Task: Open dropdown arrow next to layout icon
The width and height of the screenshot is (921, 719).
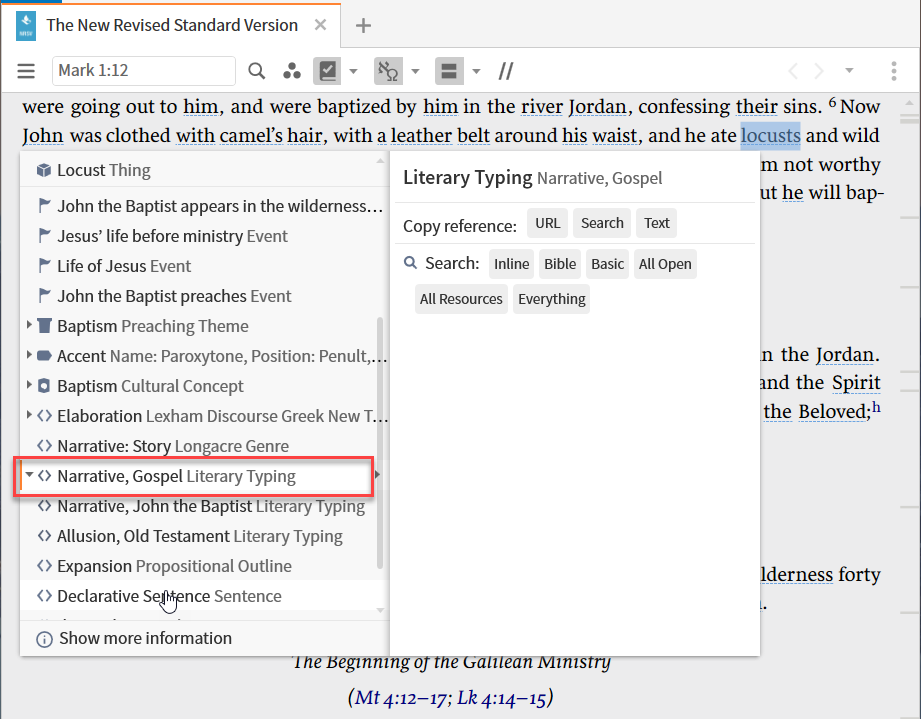Action: pos(476,72)
